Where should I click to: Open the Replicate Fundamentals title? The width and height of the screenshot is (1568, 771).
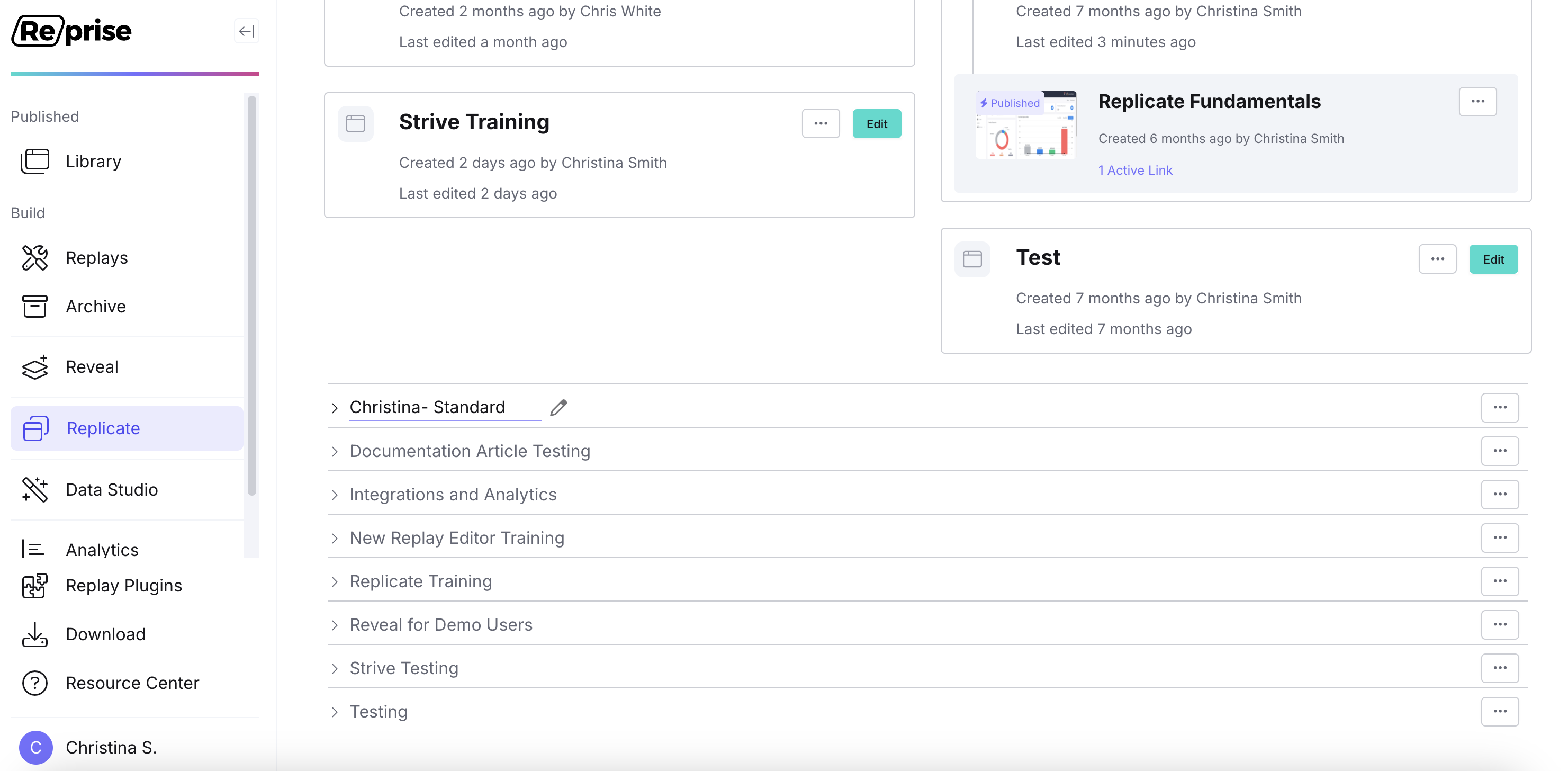(x=1209, y=101)
